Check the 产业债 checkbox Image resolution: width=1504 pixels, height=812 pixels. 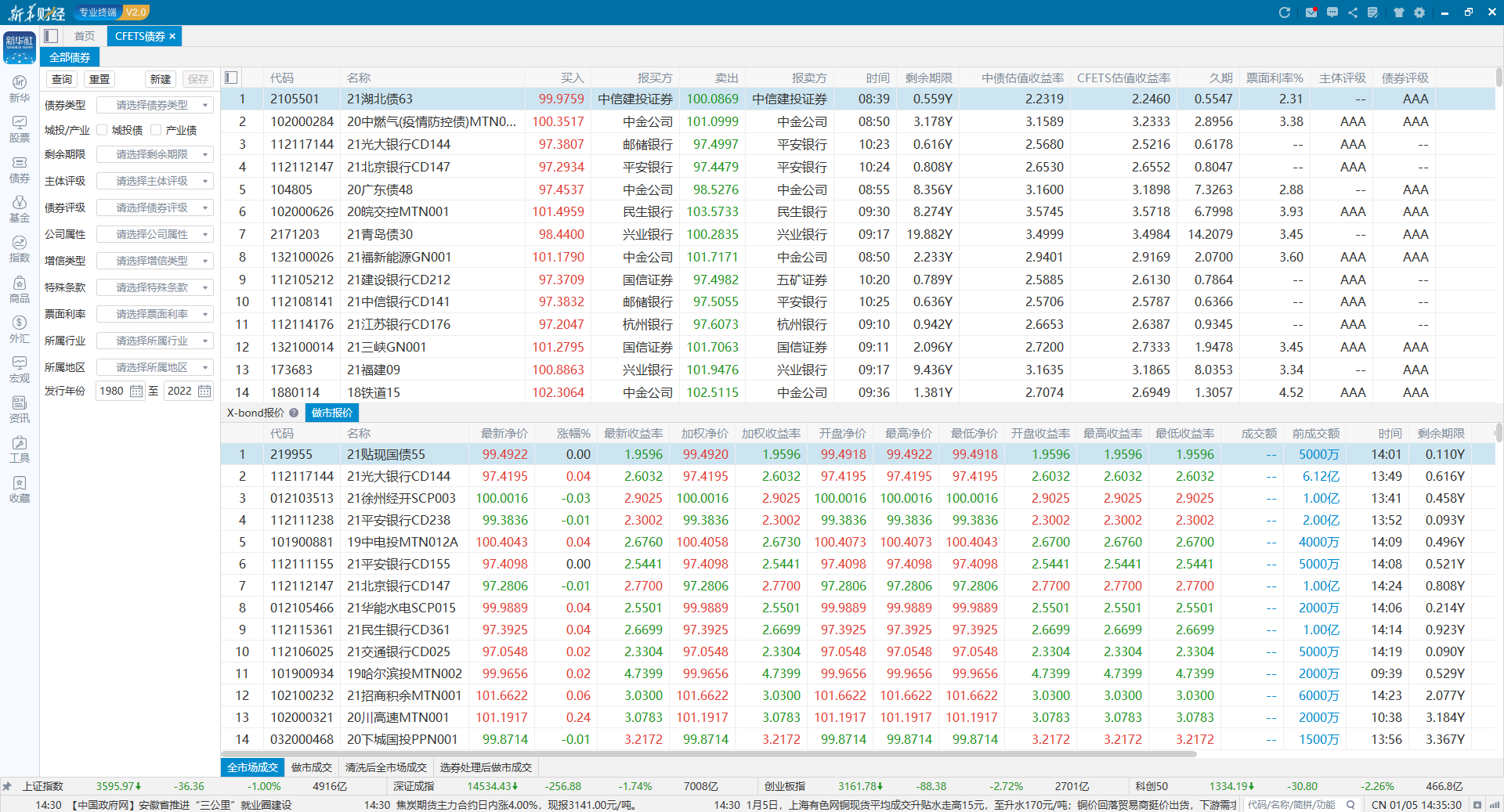point(156,130)
